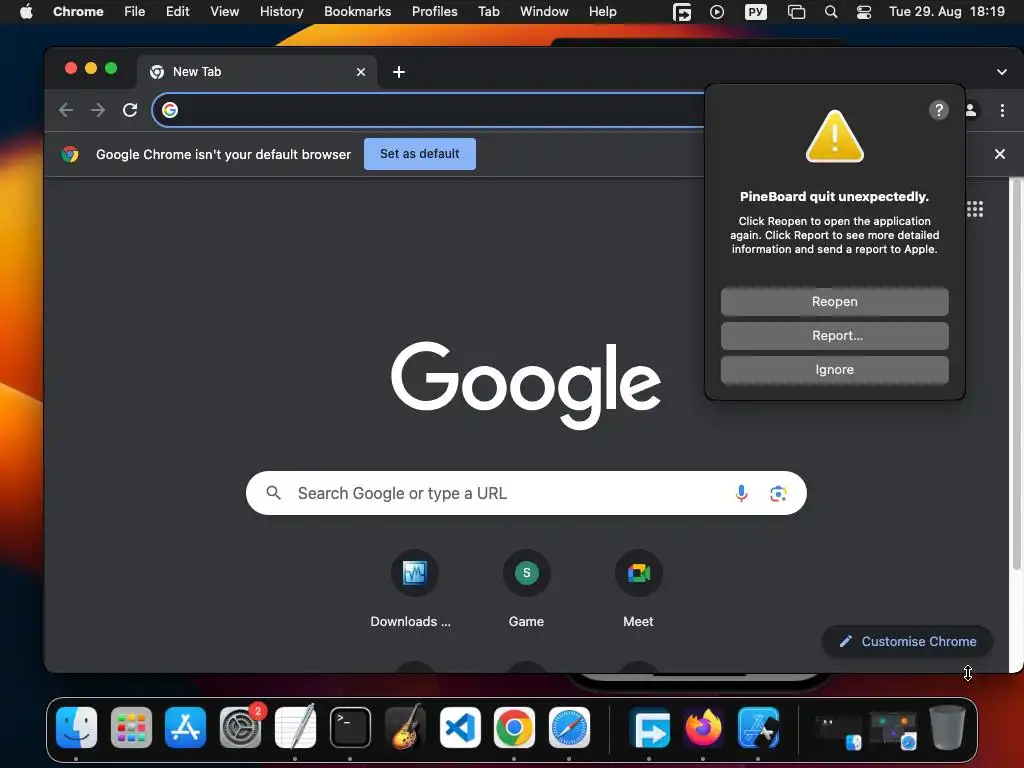Open Finder from the Dock
Viewport: 1024px width, 768px height.
pyautogui.click(x=76, y=727)
